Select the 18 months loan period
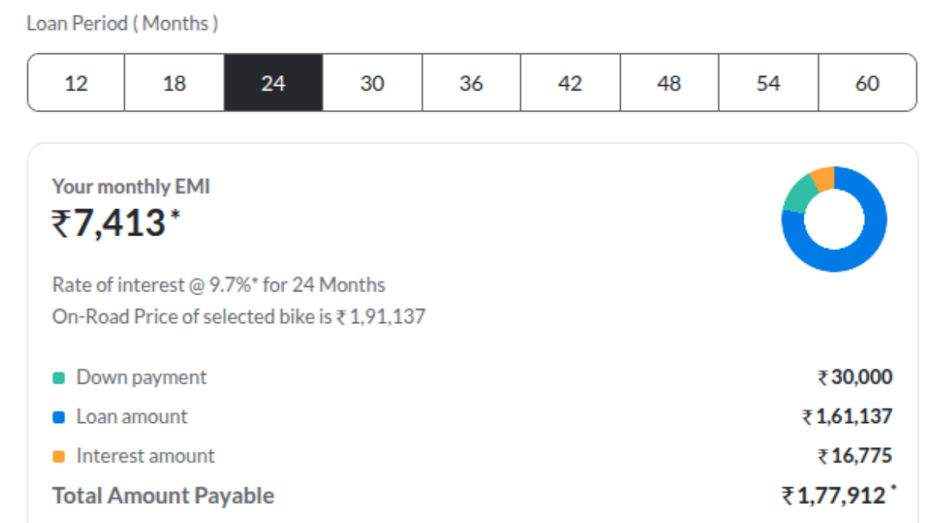 (174, 82)
